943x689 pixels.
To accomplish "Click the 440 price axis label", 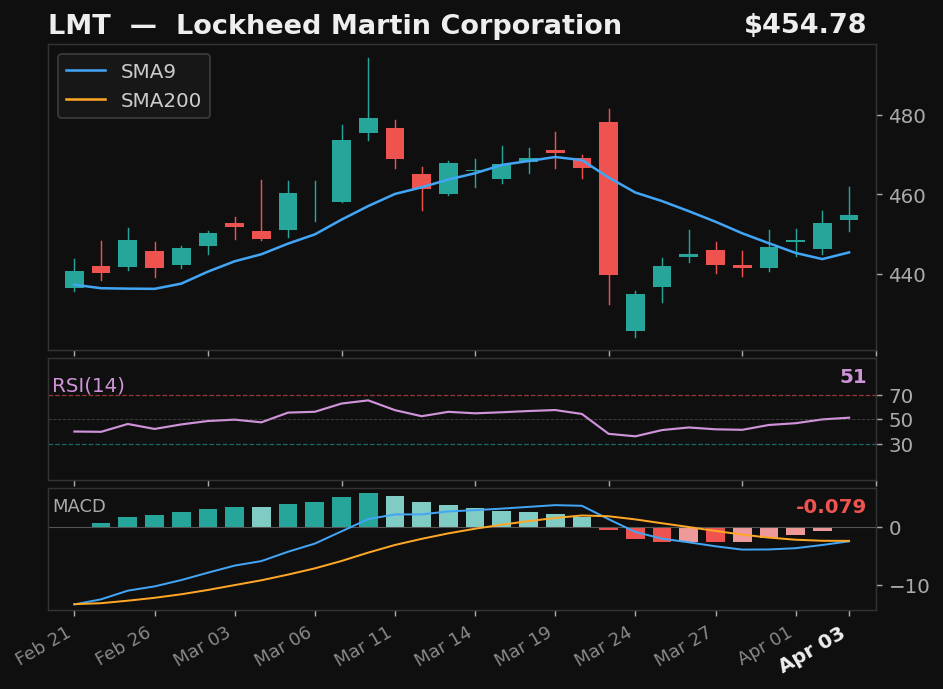I will pos(907,275).
